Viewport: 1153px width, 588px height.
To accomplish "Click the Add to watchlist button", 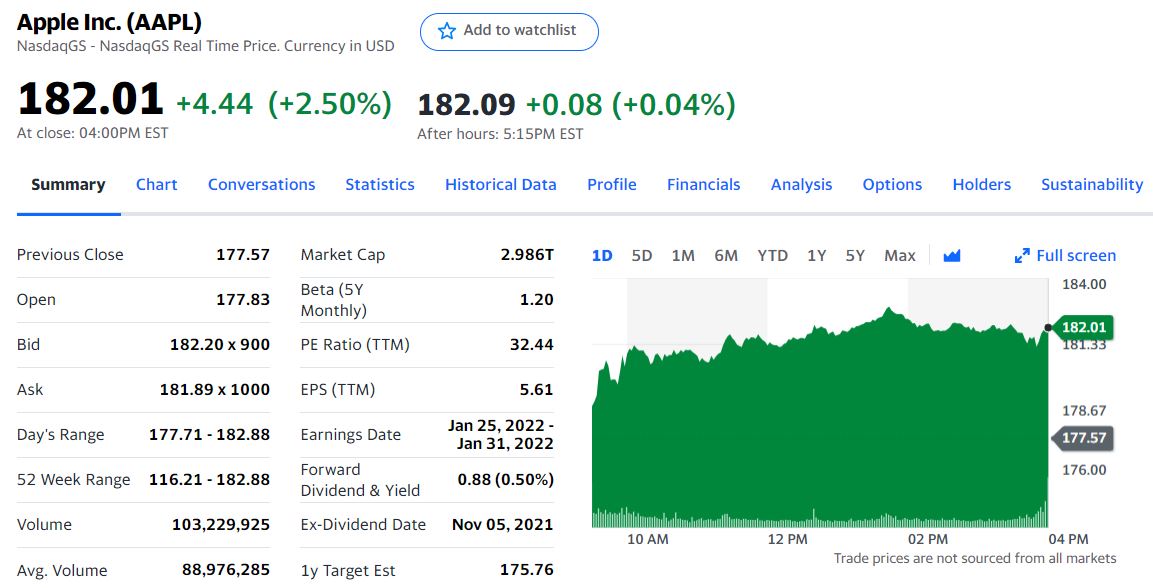I will coord(509,31).
